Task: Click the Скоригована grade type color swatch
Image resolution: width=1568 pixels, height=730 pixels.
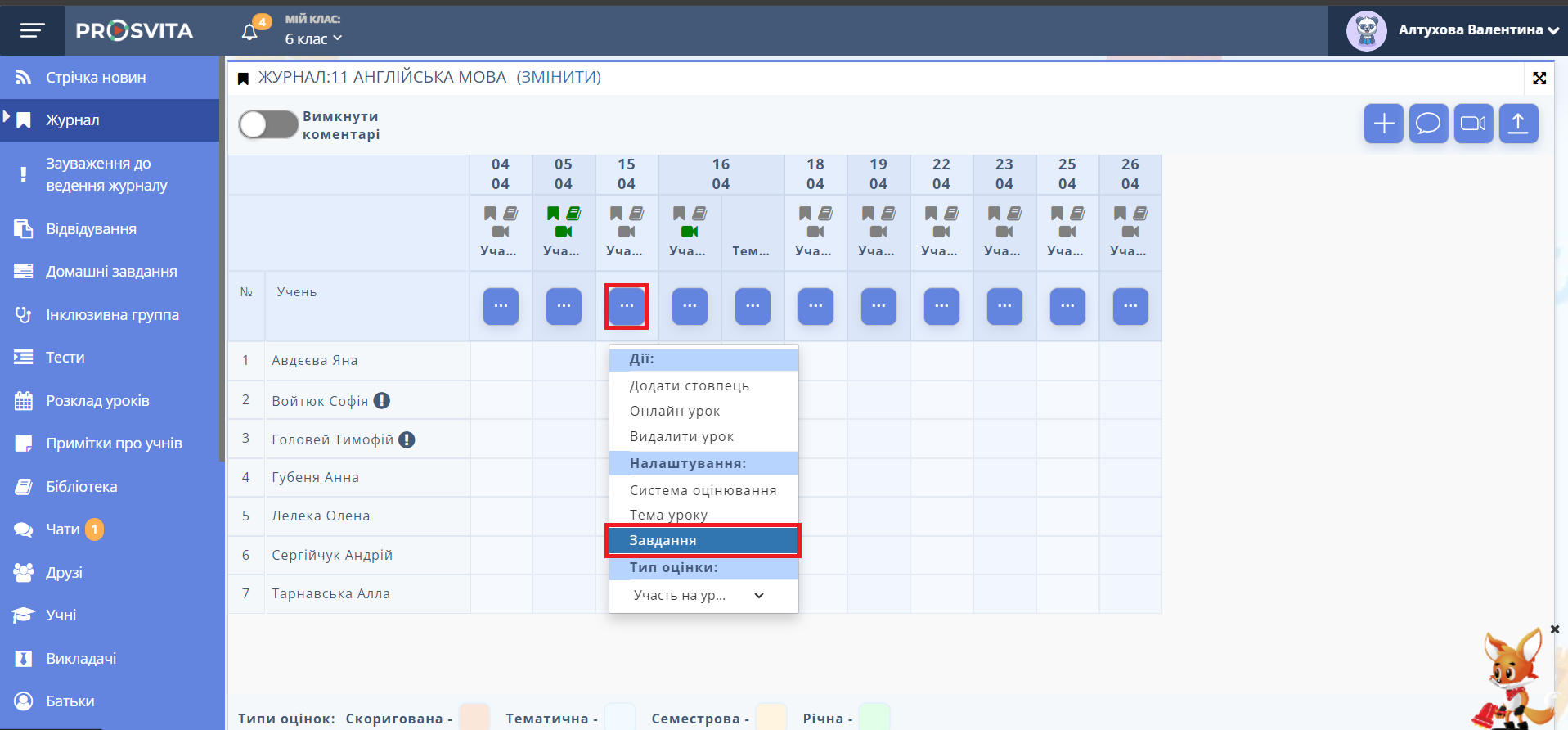Action: pyautogui.click(x=474, y=717)
